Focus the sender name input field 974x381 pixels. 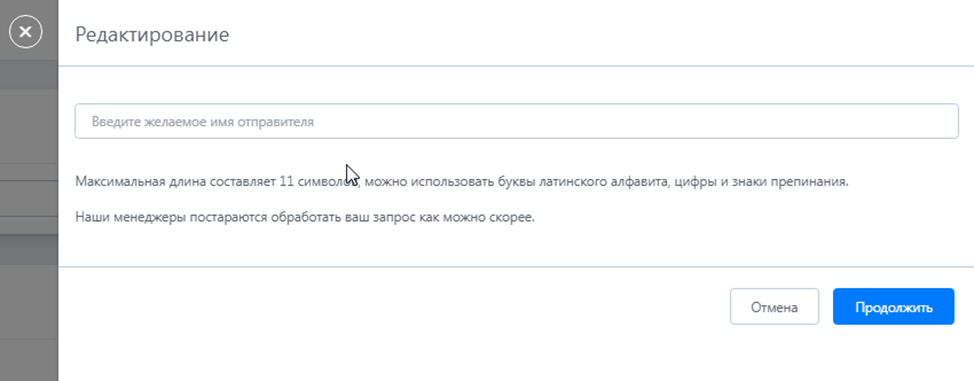tap(516, 121)
